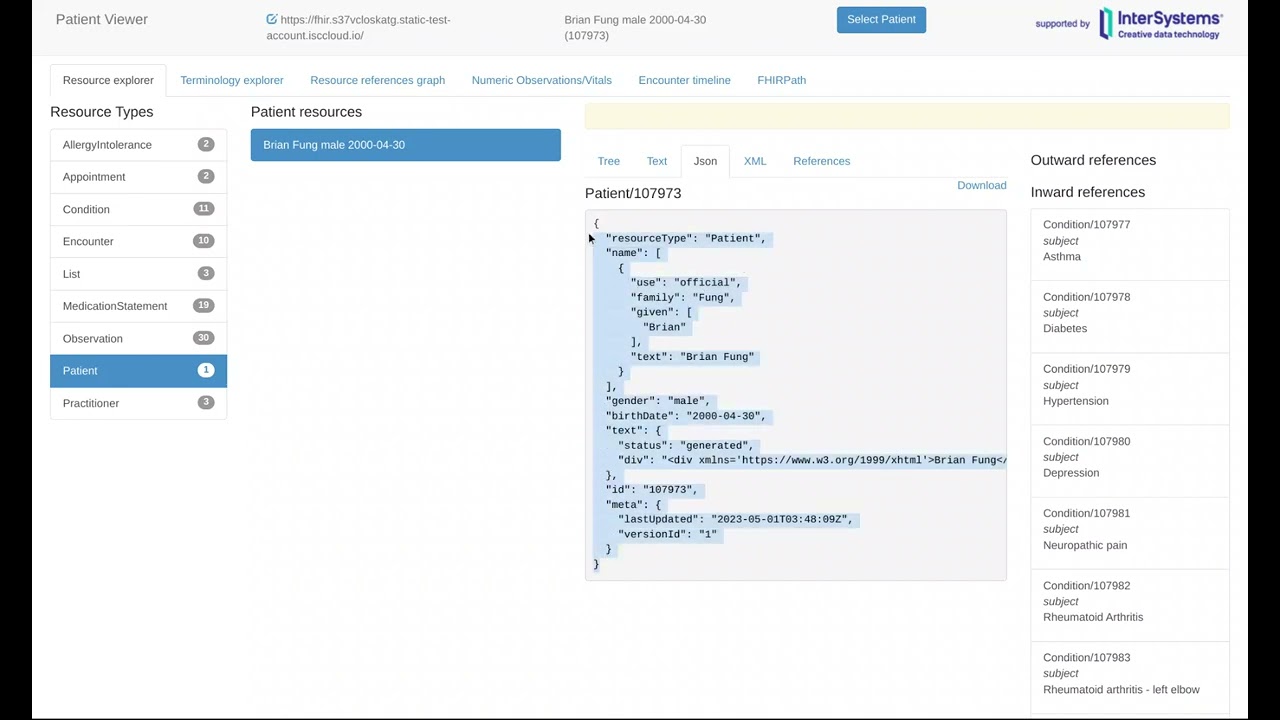Viewport: 1280px width, 720px height.
Task: Click the "birthDate": "2000-04-30" JSON line
Action: (685, 416)
